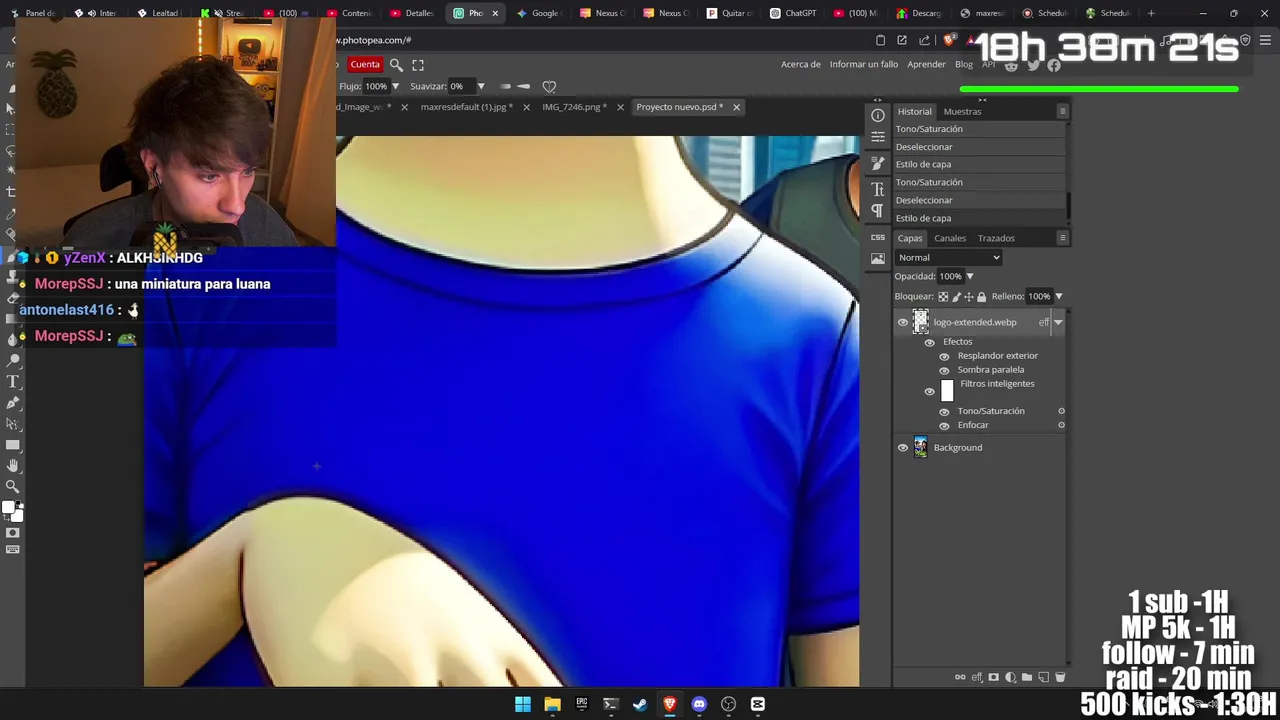Open the Paragraph side panel icon
This screenshot has width=1280, height=720.
coord(878,211)
